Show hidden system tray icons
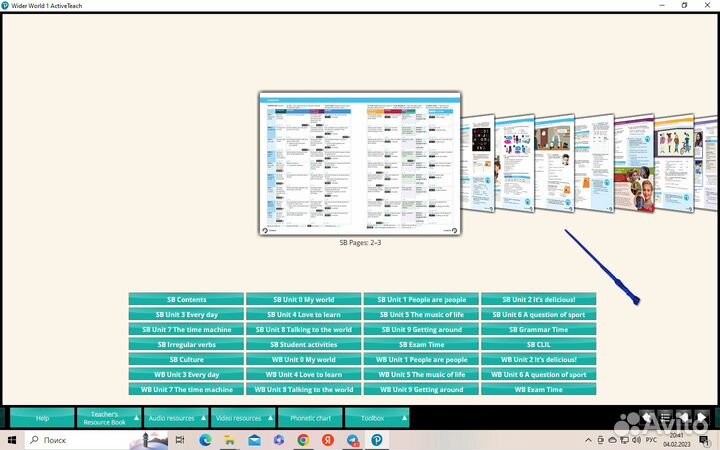The width and height of the screenshot is (720, 450). click(x=588, y=440)
